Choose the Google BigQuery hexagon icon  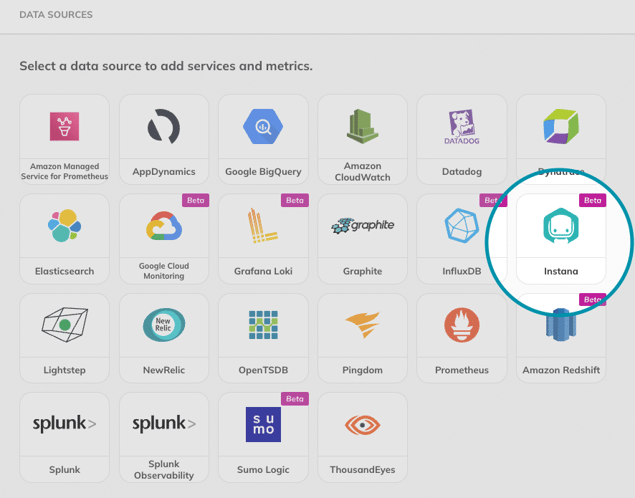point(263,127)
